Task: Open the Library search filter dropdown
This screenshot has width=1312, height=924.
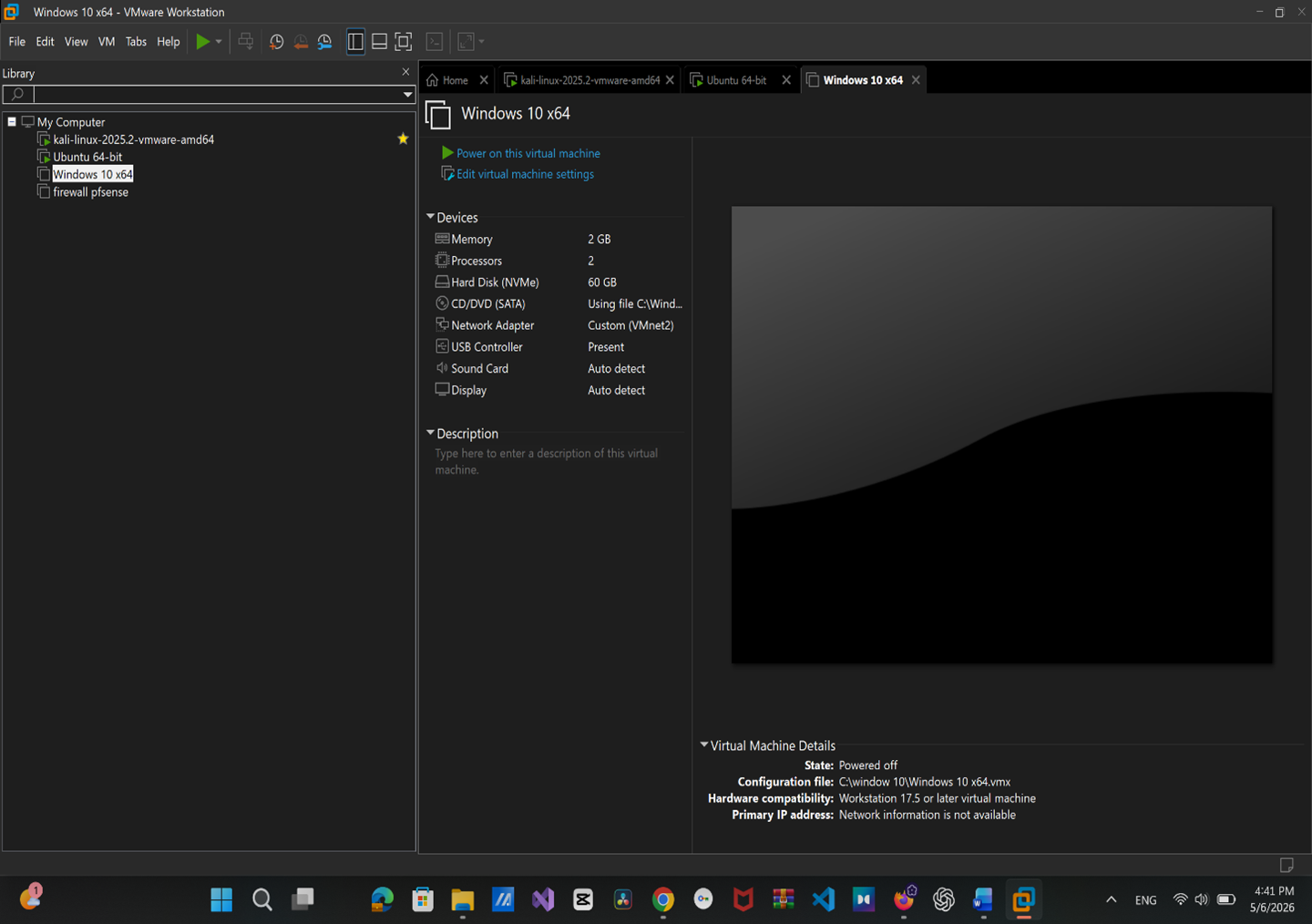Action: (407, 94)
